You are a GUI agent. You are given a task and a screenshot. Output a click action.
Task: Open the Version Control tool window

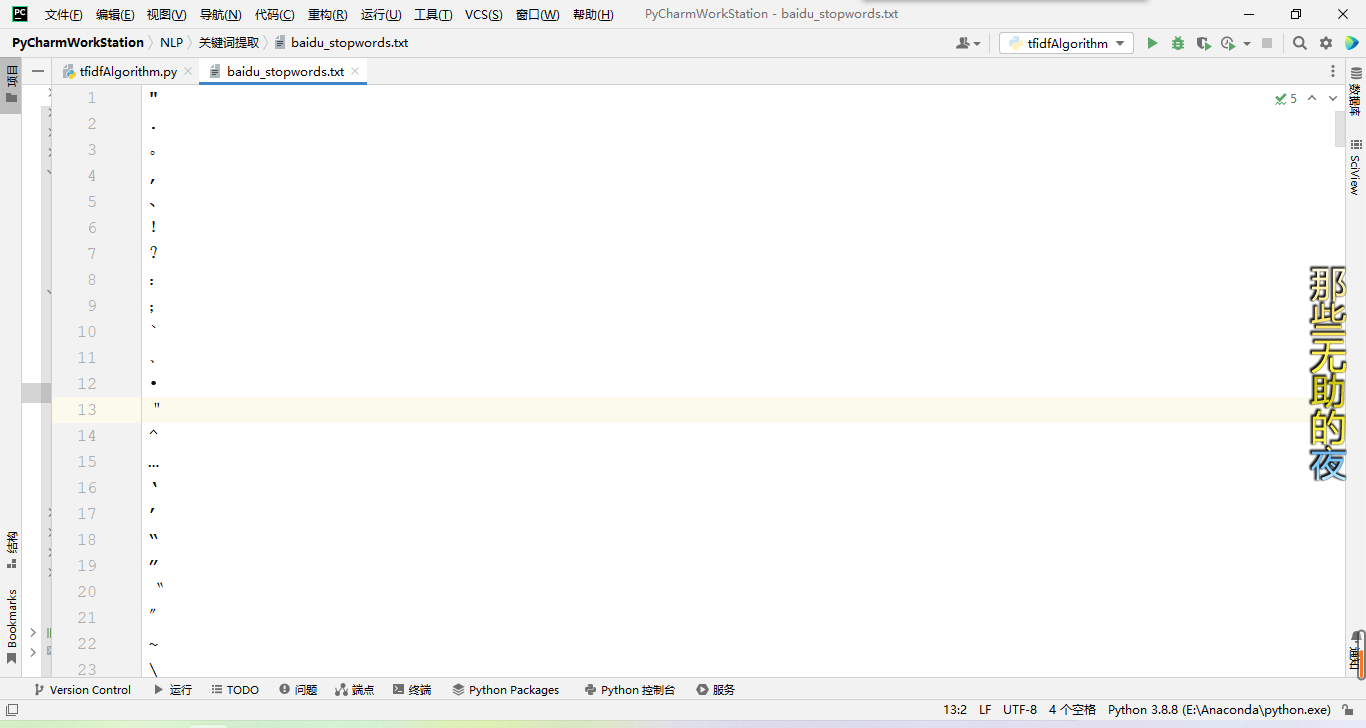coord(82,689)
